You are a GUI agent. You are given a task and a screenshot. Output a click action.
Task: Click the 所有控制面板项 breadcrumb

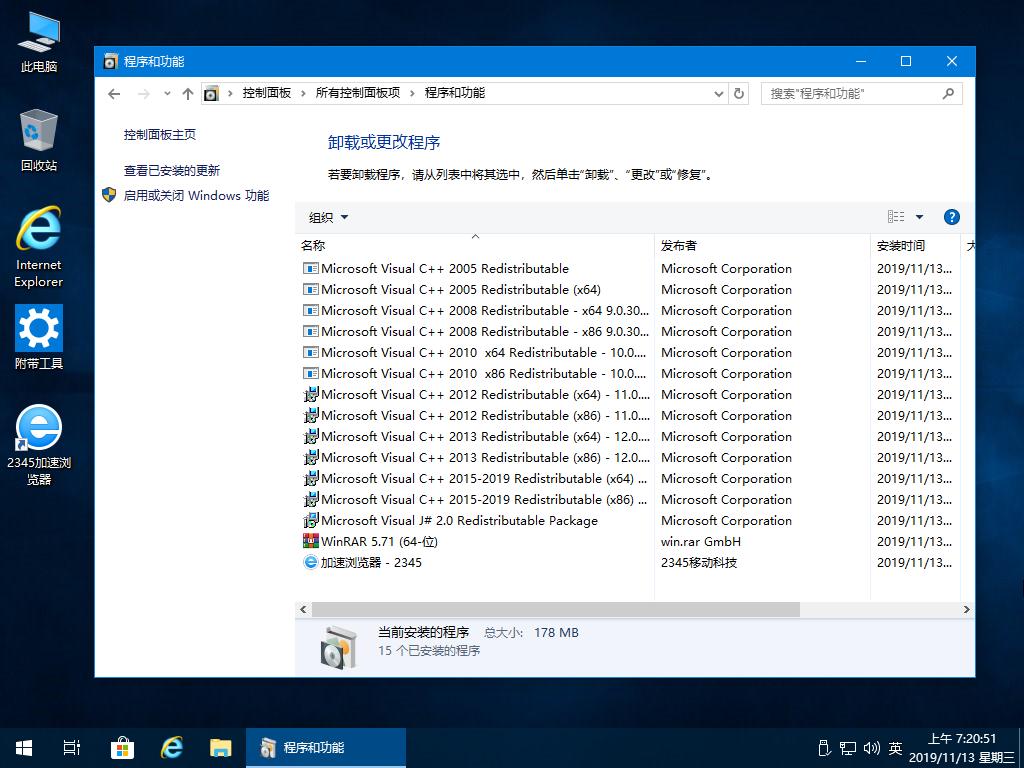tap(358, 93)
